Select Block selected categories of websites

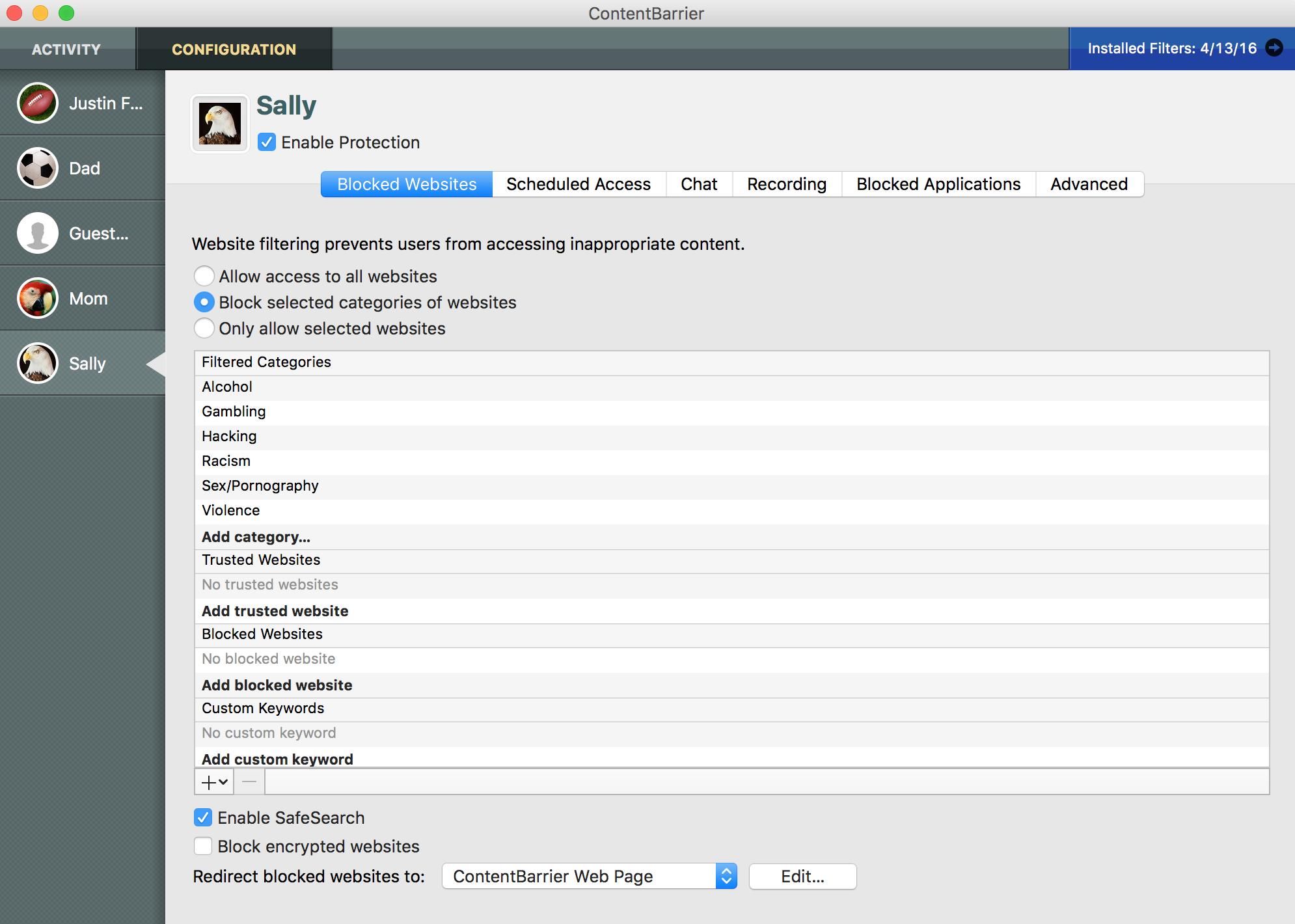[x=204, y=302]
